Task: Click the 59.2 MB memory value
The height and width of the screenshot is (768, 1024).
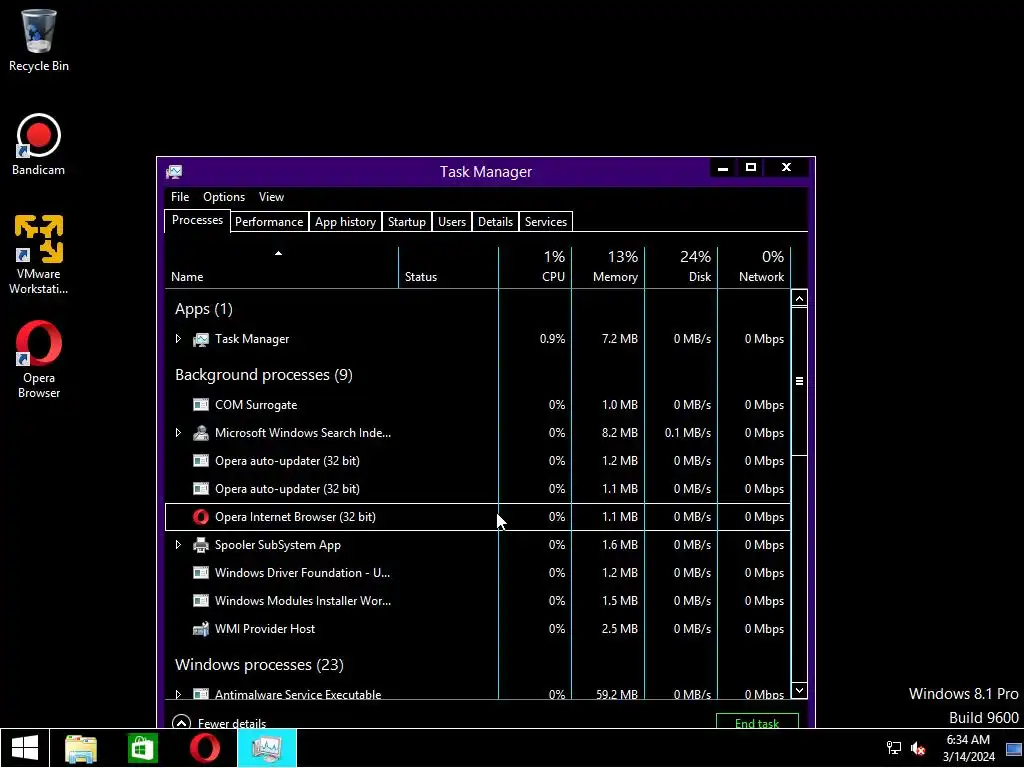Action: [x=617, y=694]
